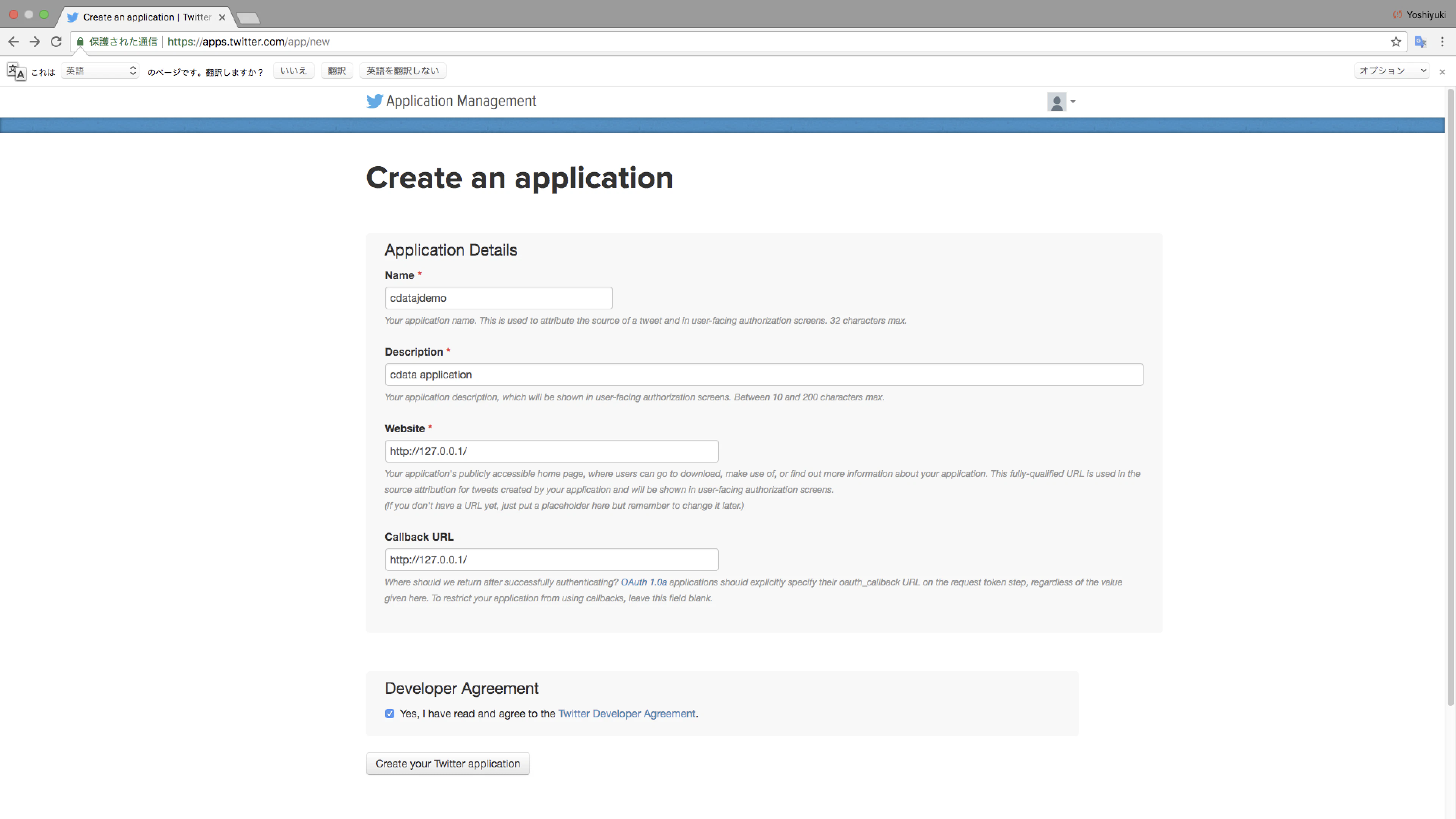
Task: Click the browser forward arrow
Action: [x=35, y=42]
